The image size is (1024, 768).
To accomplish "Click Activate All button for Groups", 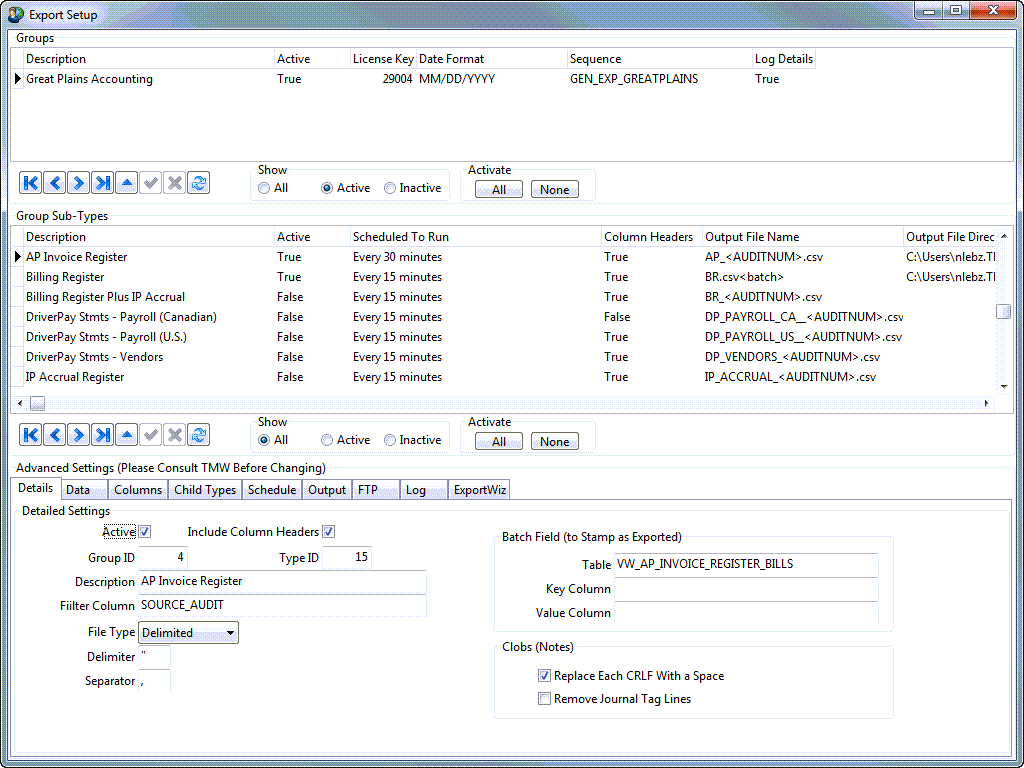I will coord(499,190).
